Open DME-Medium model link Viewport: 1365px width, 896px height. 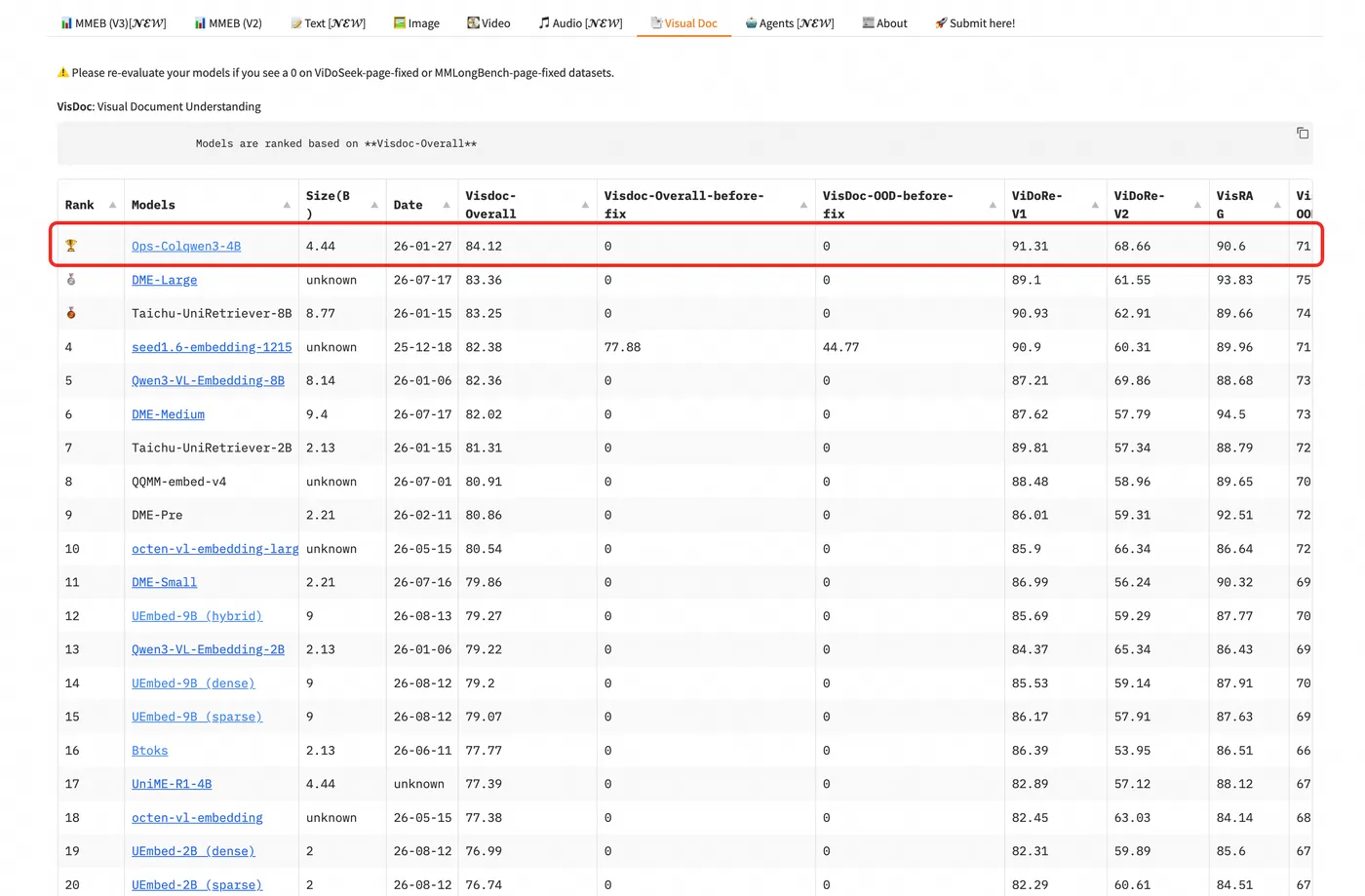168,414
